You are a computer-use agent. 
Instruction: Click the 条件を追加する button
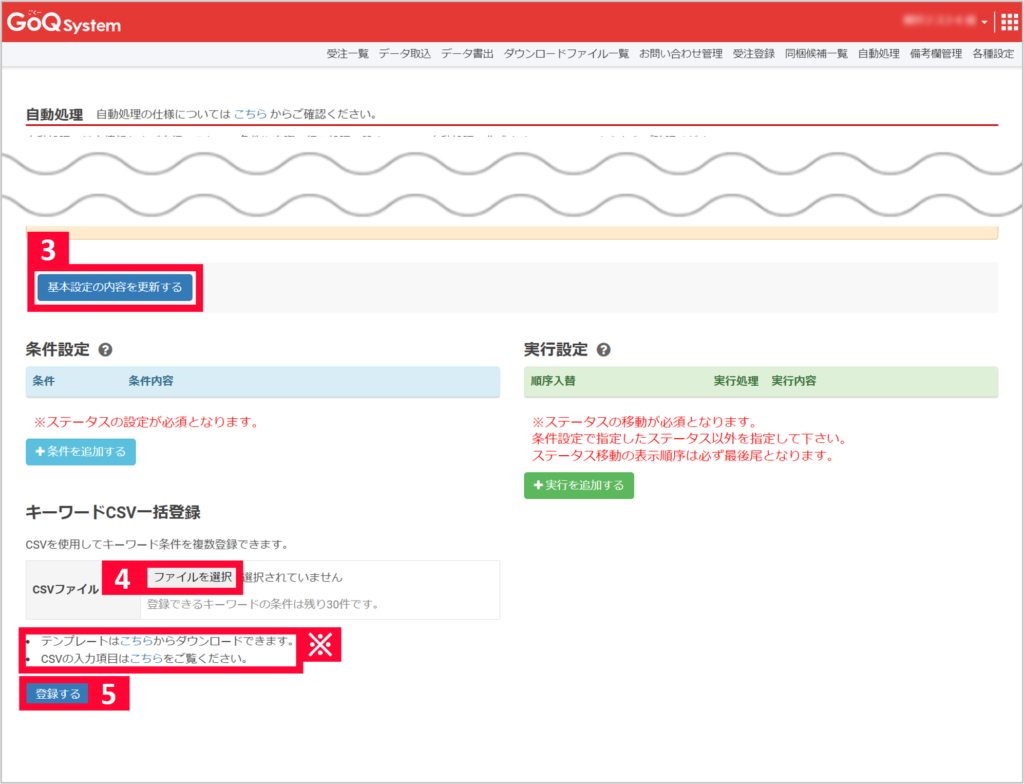80,452
